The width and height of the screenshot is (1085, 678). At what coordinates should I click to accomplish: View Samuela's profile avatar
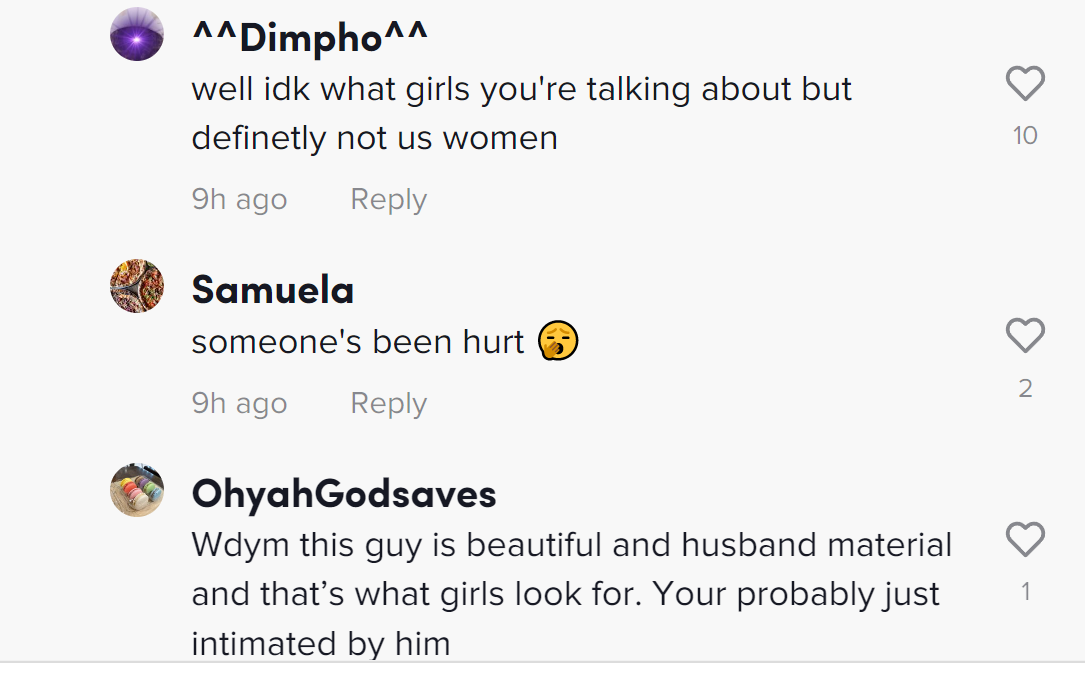137,287
